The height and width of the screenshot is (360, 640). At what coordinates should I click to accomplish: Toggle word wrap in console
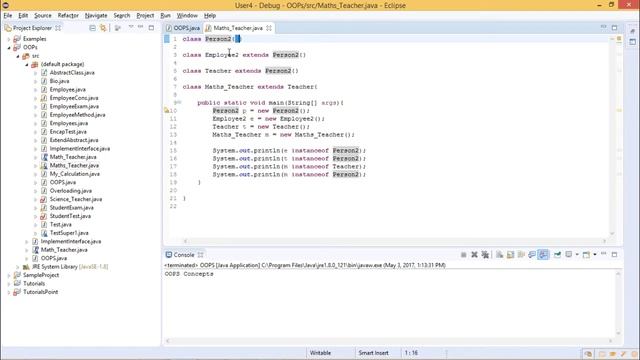click(x=521, y=255)
